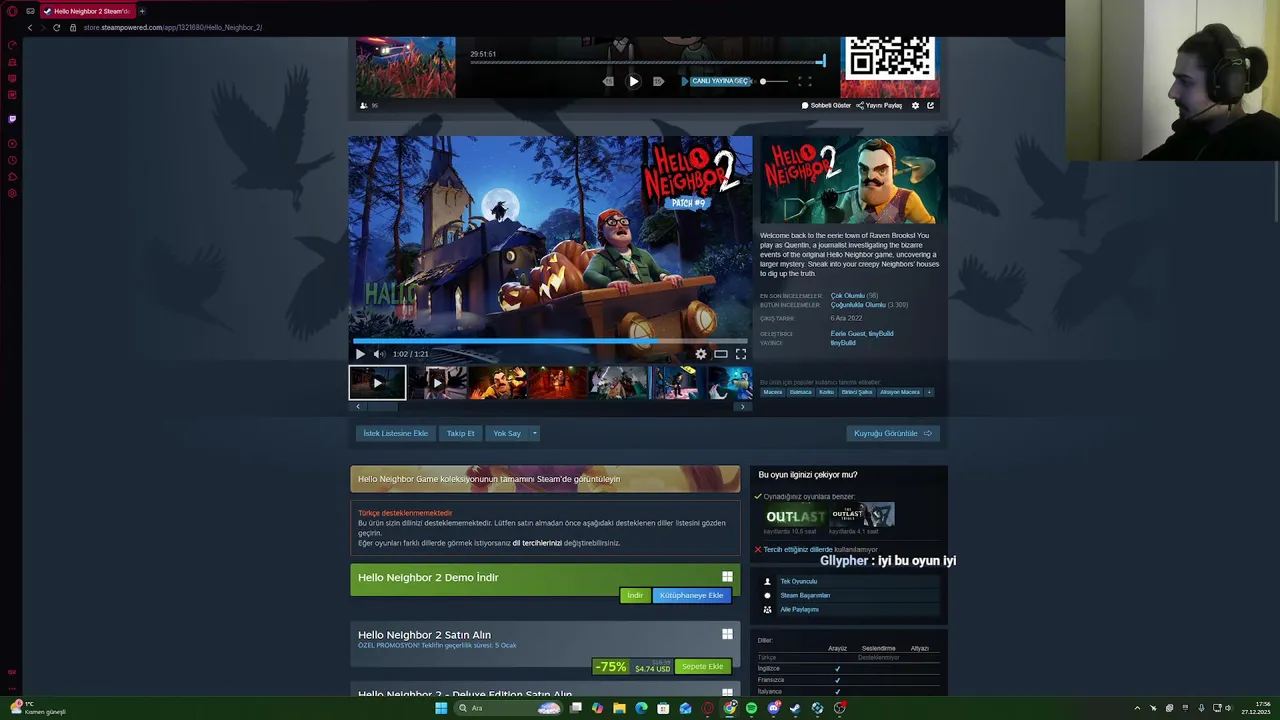The image size is (1280, 720).
Task: Select Macera tag
Action: (773, 392)
